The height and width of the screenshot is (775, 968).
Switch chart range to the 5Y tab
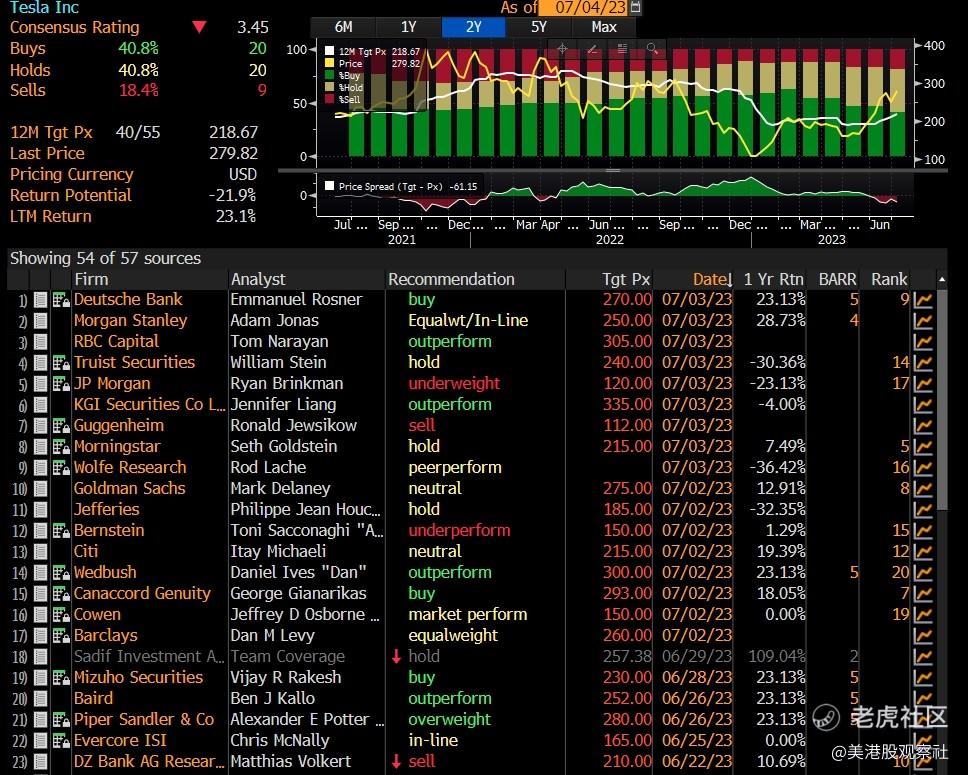click(539, 27)
